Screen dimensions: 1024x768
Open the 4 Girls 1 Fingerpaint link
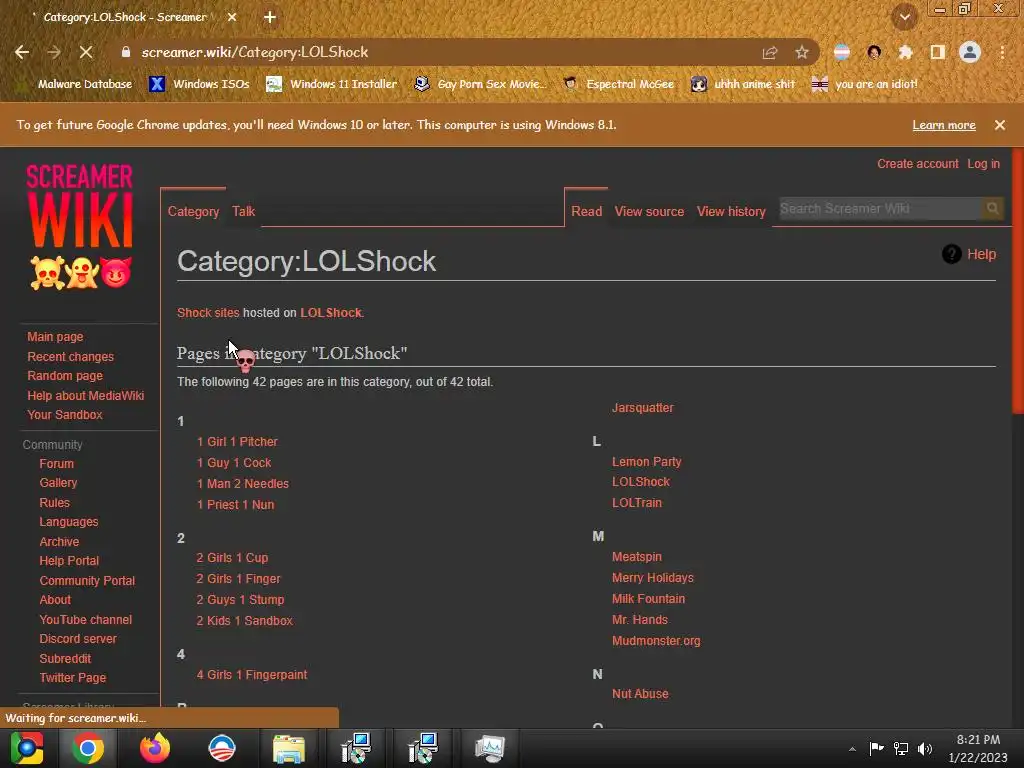tap(251, 675)
